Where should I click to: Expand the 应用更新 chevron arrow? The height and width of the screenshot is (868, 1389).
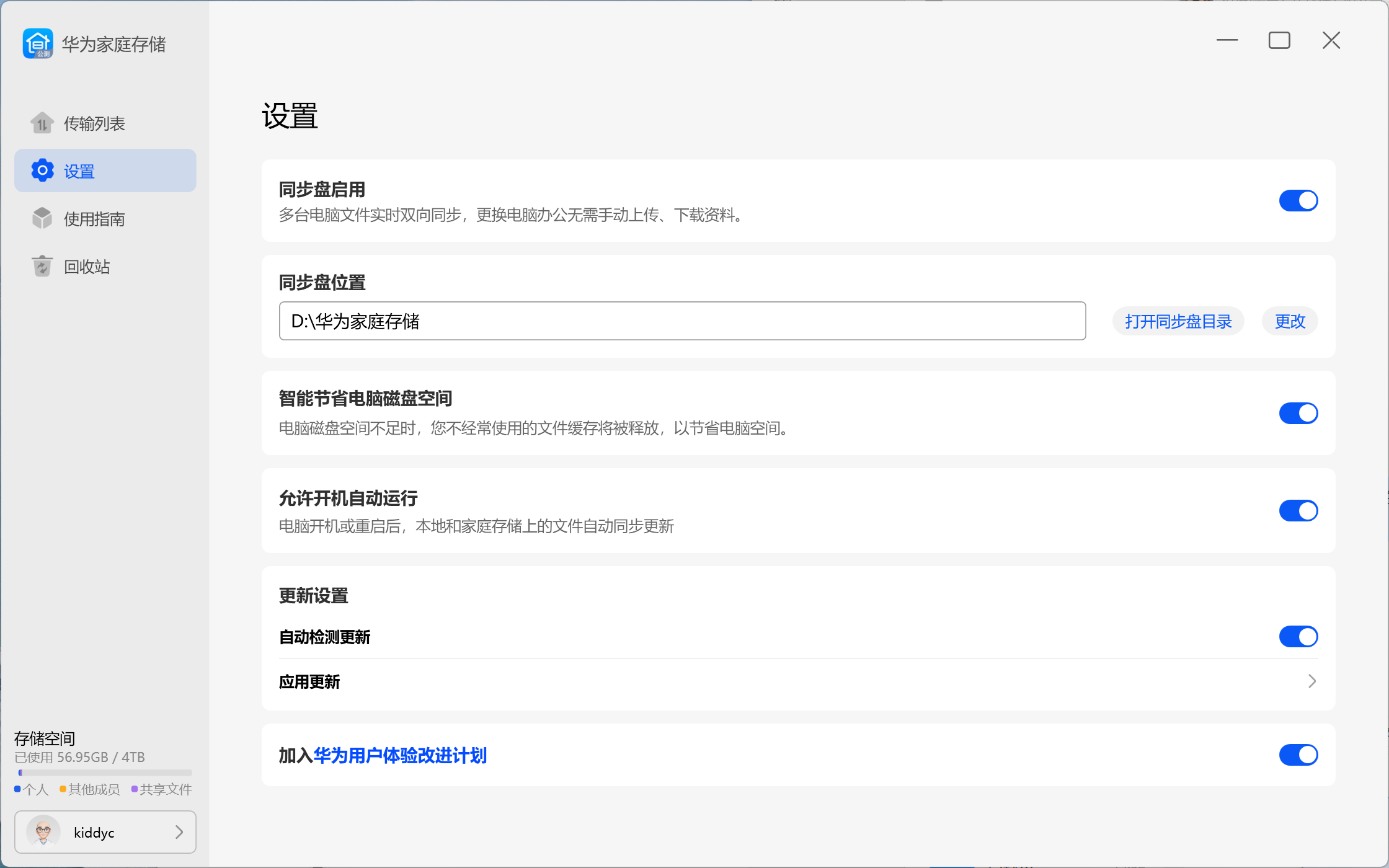coord(1311,681)
